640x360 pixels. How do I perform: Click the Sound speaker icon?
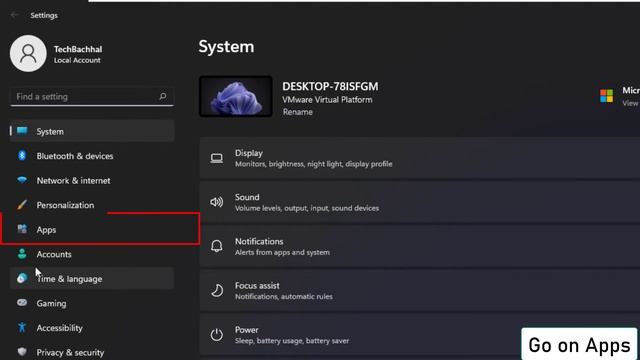pos(217,202)
